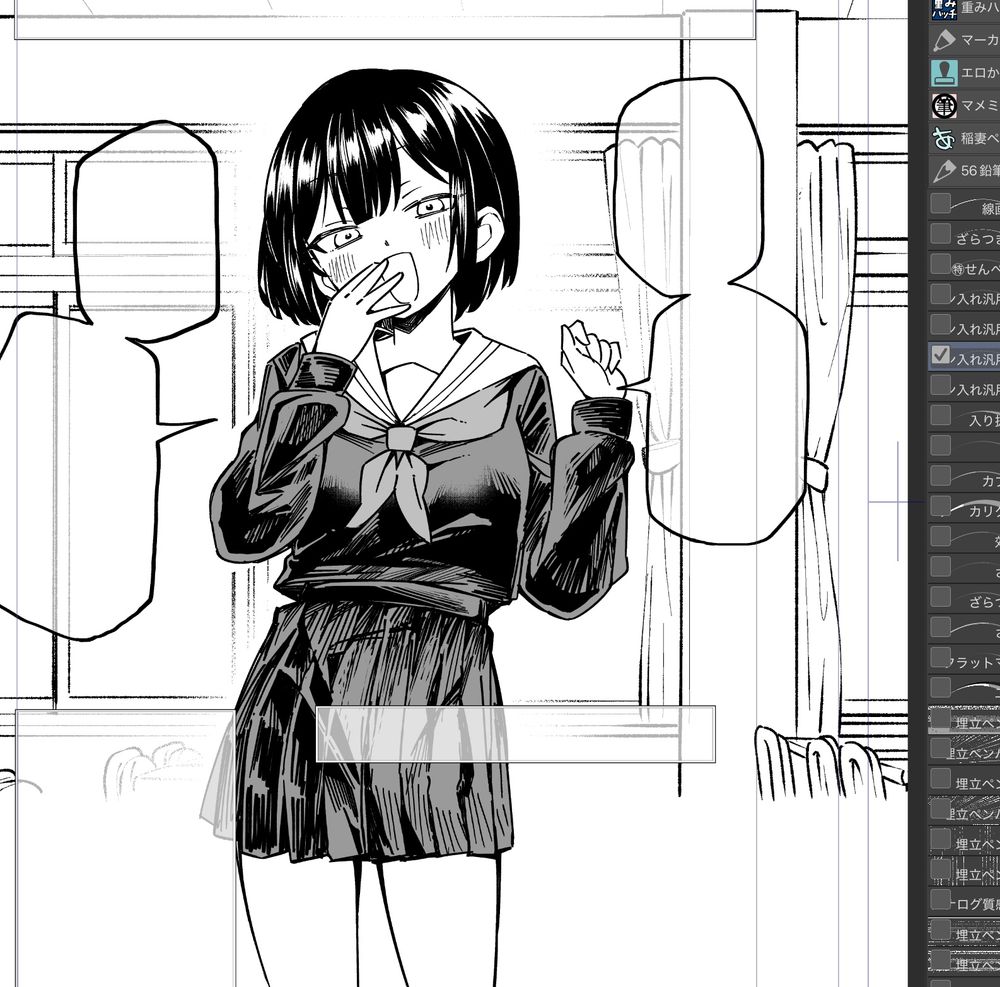
Task: Select the 重みハッチ hatch brush icon
Action: click(945, 9)
